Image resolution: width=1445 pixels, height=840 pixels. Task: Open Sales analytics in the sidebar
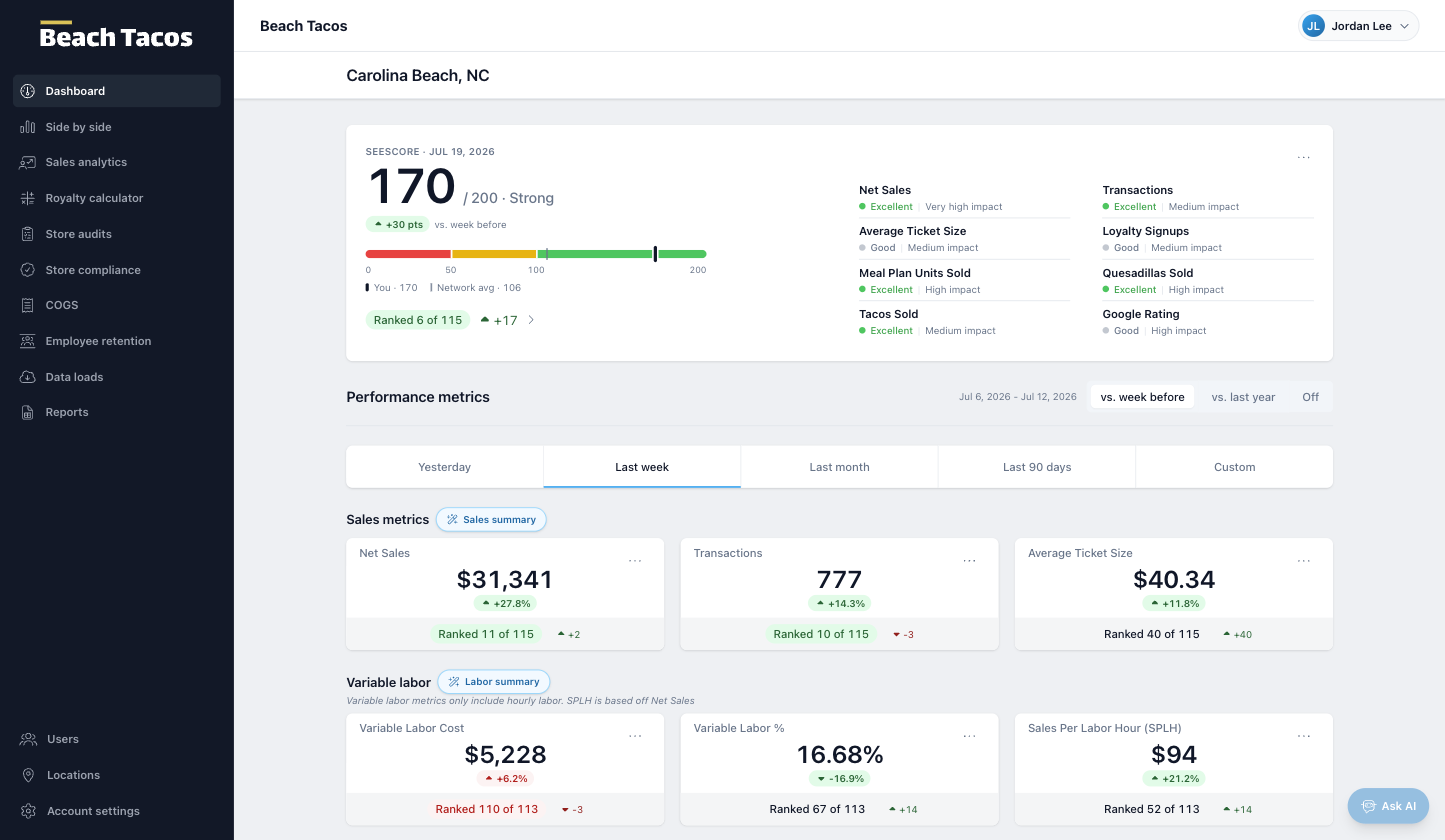pyautogui.click(x=117, y=162)
